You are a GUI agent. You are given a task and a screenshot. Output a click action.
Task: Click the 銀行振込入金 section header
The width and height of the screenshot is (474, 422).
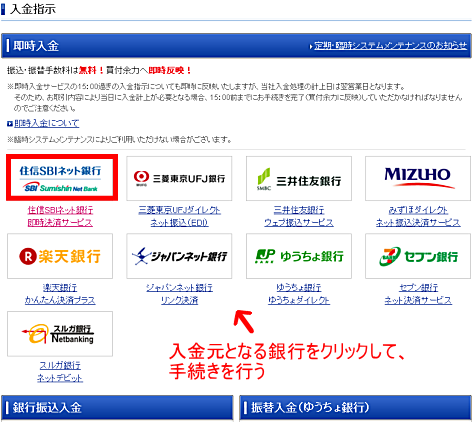pyautogui.click(x=117, y=408)
